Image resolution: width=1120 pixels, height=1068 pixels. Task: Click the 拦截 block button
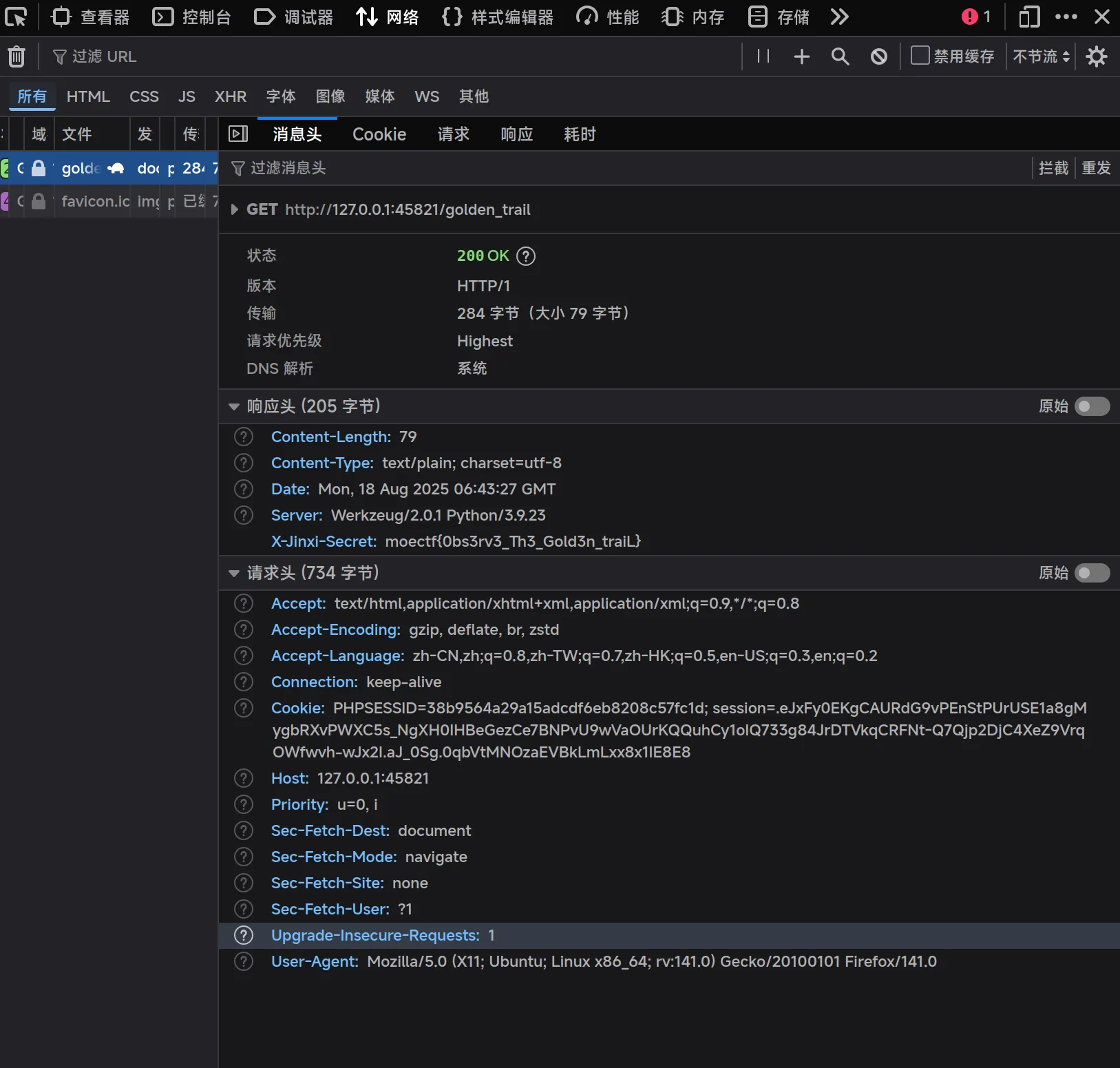click(1053, 168)
